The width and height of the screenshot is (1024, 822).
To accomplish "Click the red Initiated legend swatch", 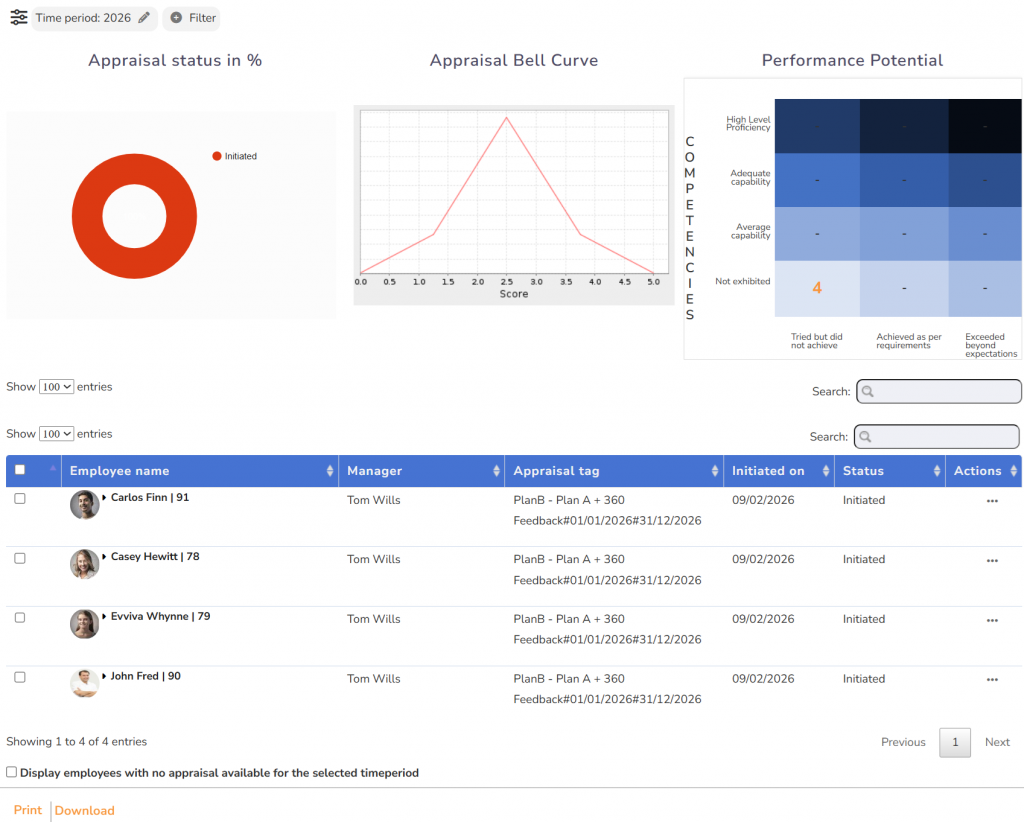I will [x=216, y=156].
